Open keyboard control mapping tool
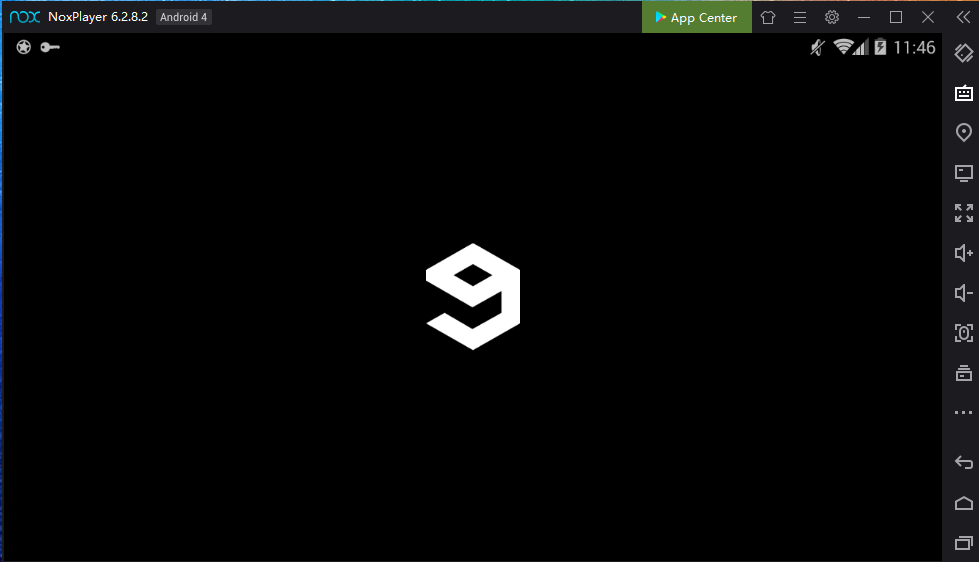The image size is (979, 562). coord(963,93)
